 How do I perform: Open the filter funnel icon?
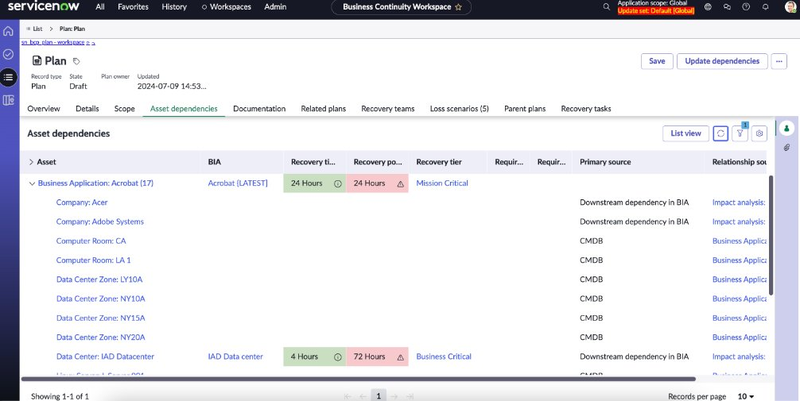(740, 133)
